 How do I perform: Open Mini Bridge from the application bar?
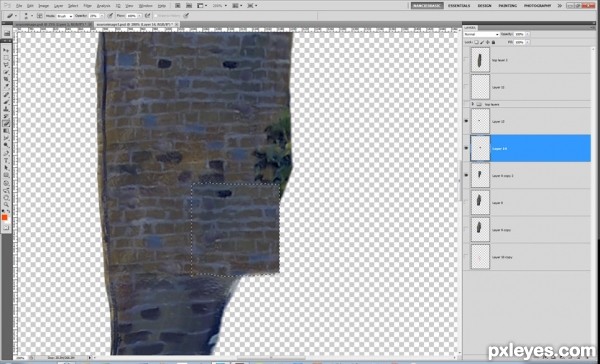[189, 6]
